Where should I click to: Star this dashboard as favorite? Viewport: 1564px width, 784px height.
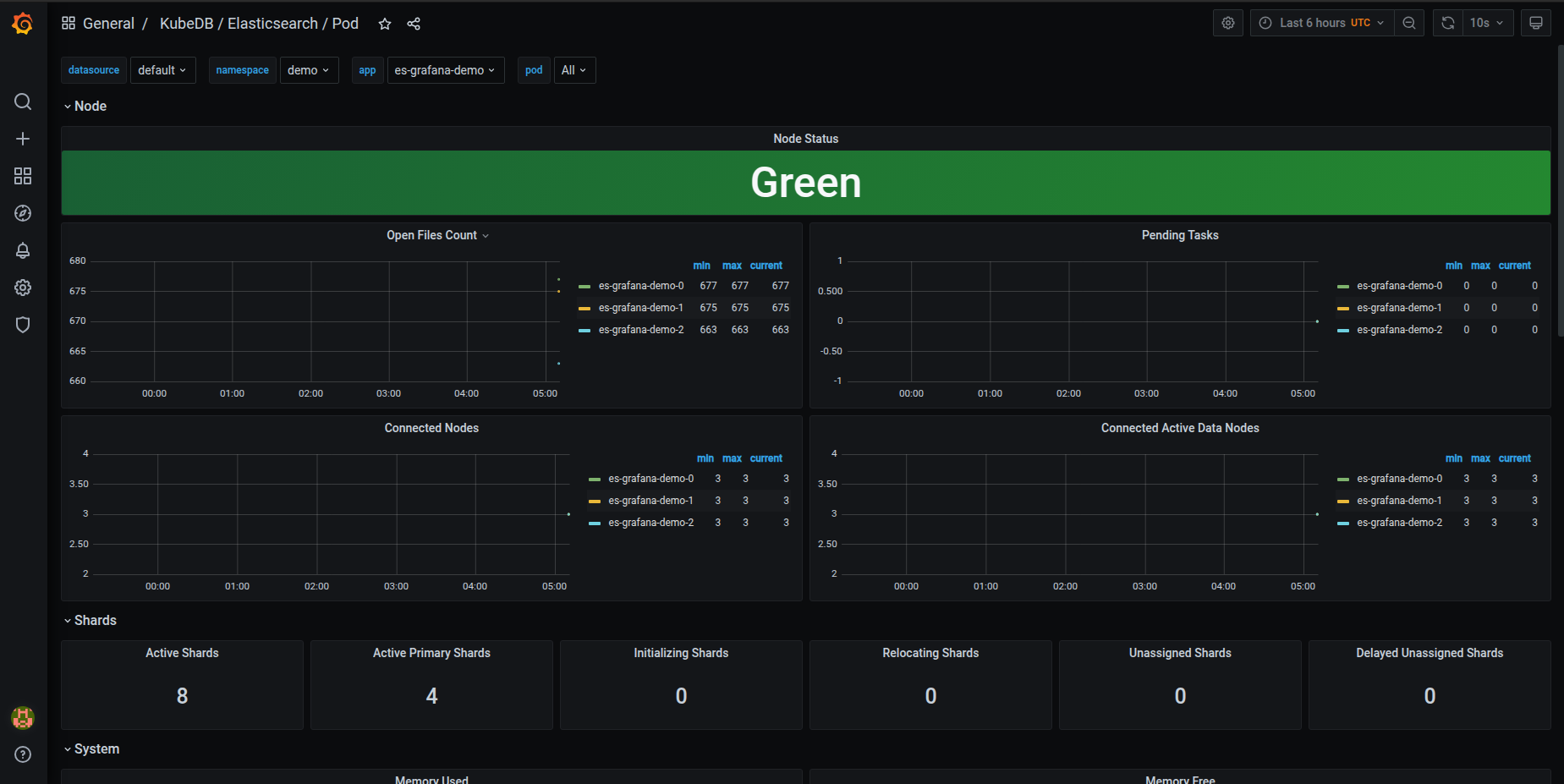pos(385,24)
